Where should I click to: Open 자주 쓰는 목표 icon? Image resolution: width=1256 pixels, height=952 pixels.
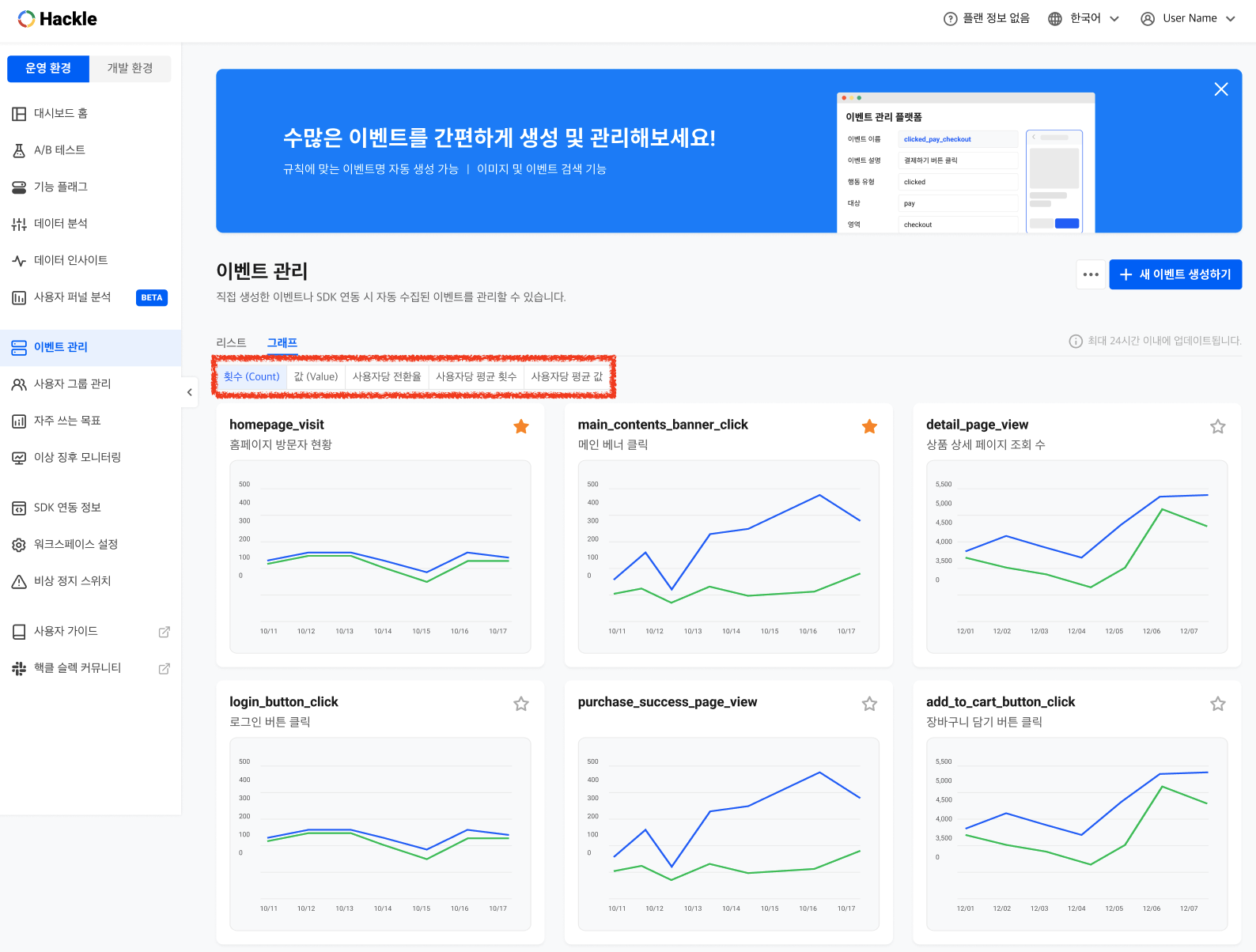point(19,421)
